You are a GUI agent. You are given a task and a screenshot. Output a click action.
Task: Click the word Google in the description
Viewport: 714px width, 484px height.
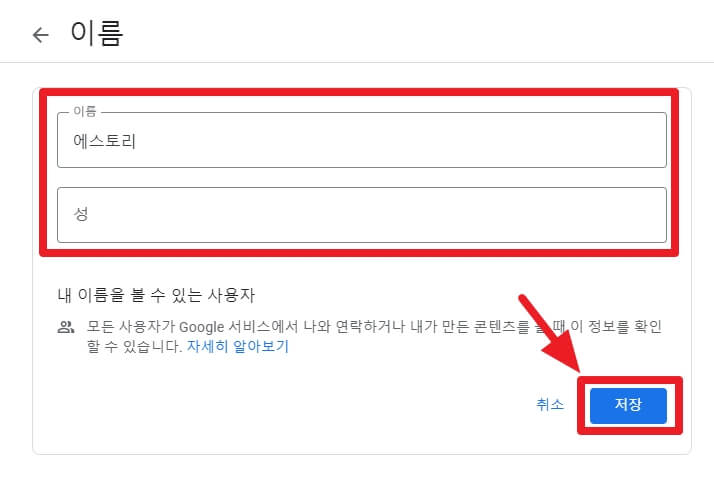[x=201, y=327]
